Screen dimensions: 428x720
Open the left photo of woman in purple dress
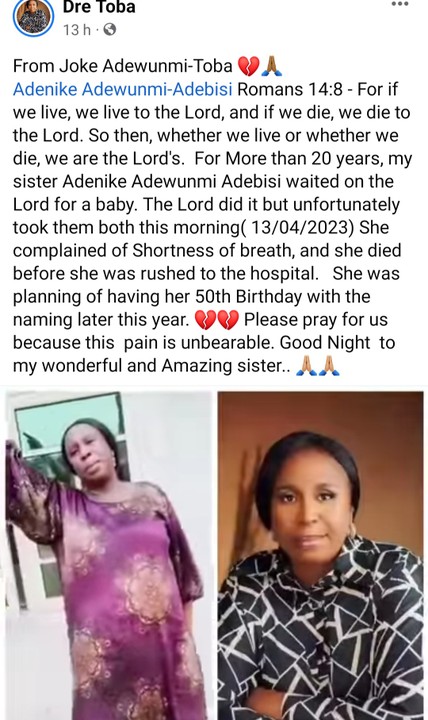coord(109,555)
